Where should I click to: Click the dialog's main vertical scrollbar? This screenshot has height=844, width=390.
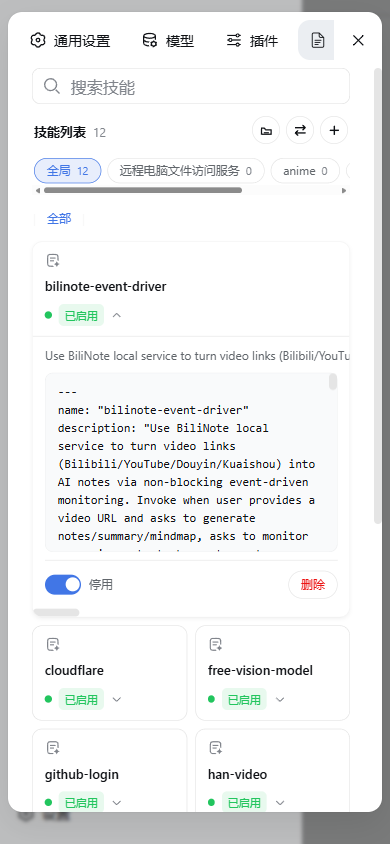(378, 296)
